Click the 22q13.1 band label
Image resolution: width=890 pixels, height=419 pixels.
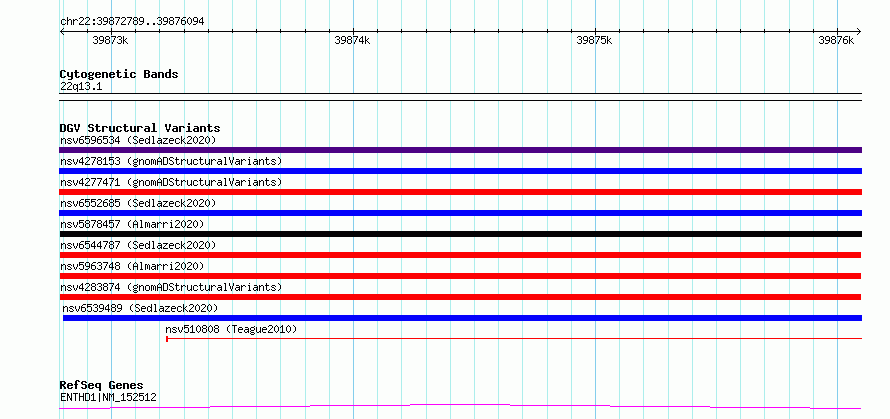(81, 87)
